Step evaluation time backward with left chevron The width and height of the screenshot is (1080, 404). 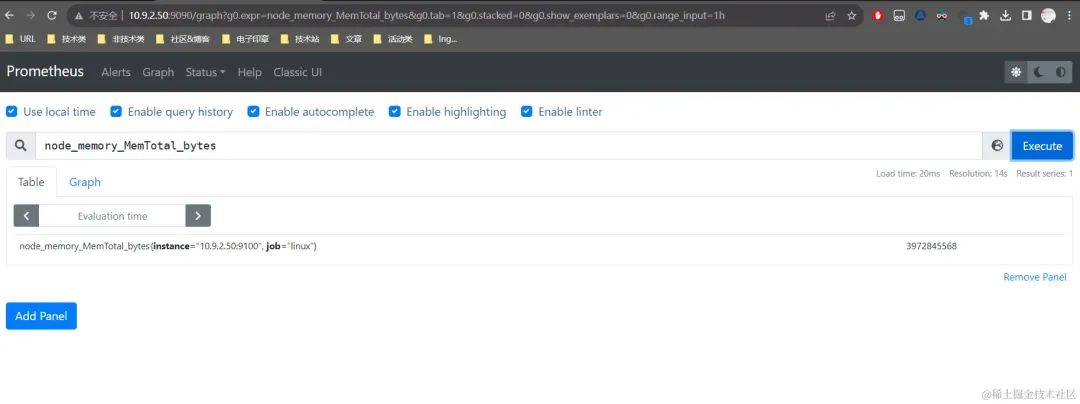[26, 215]
